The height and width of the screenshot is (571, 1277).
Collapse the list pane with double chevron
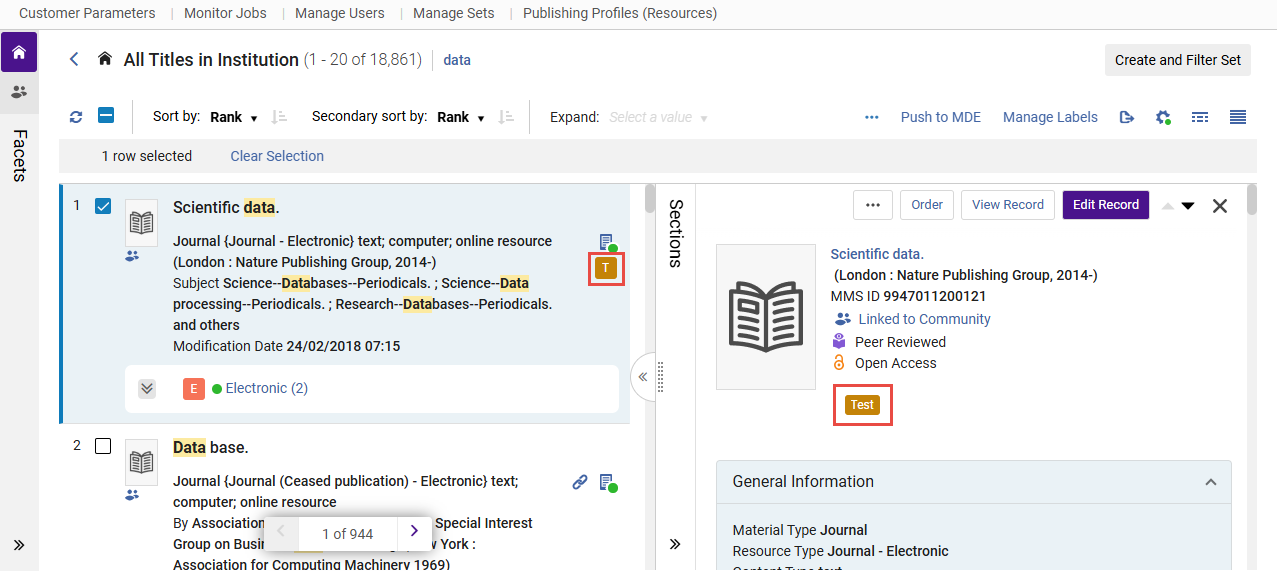pyautogui.click(x=643, y=377)
